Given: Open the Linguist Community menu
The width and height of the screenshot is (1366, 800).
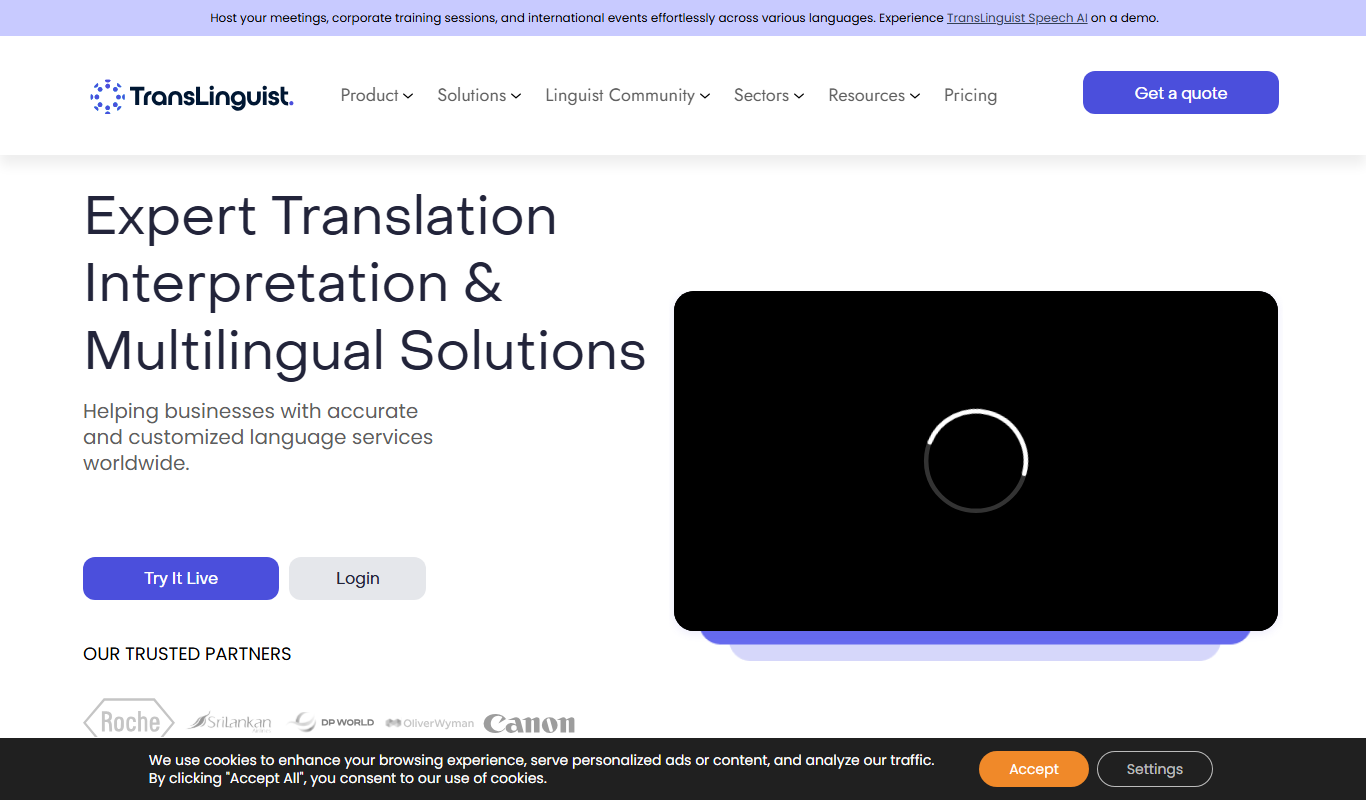Looking at the screenshot, I should 620,95.
